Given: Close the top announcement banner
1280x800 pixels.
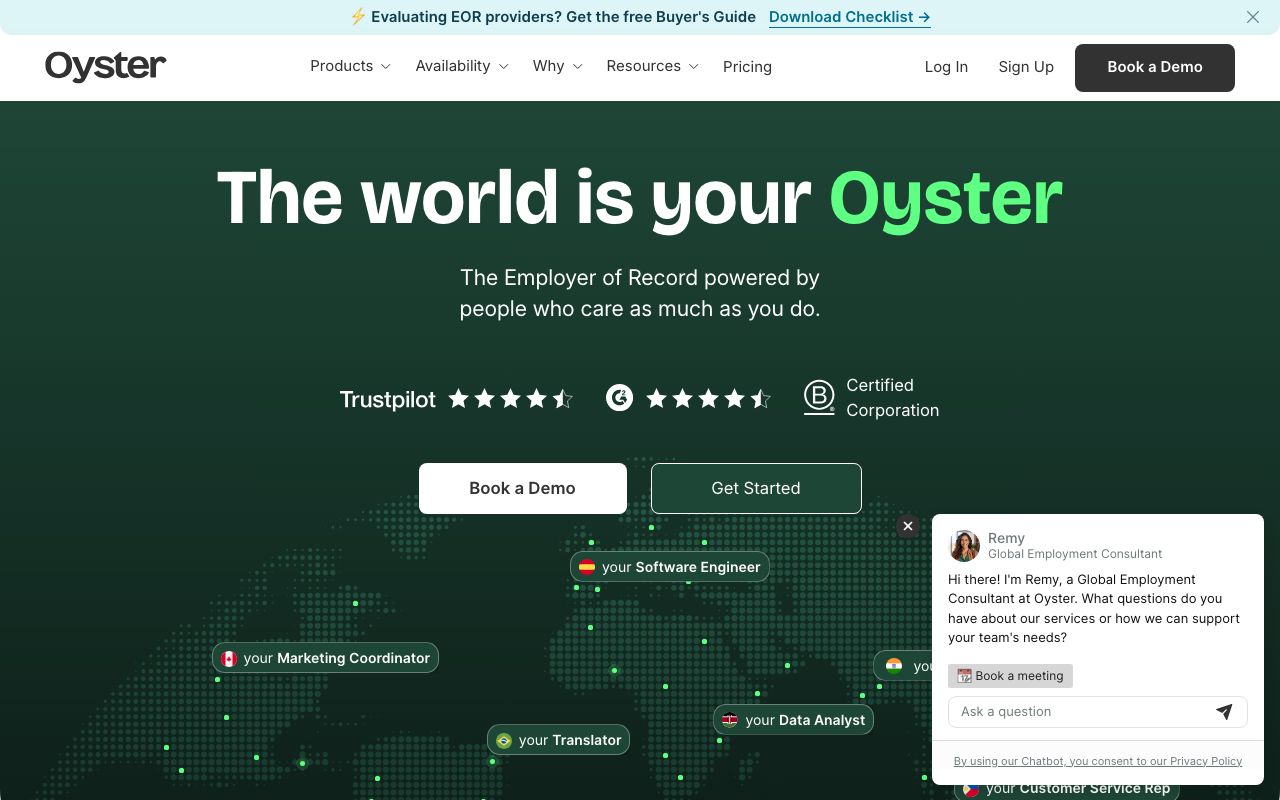Looking at the screenshot, I should tap(1253, 17).
